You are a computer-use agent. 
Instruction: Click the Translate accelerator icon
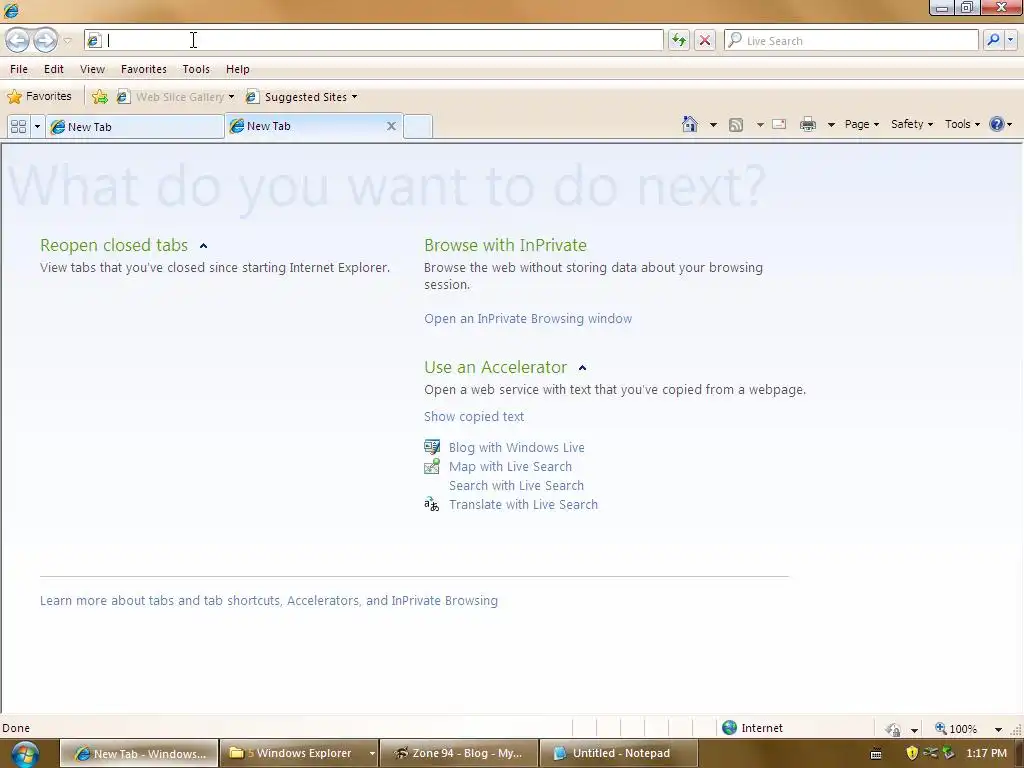click(432, 504)
